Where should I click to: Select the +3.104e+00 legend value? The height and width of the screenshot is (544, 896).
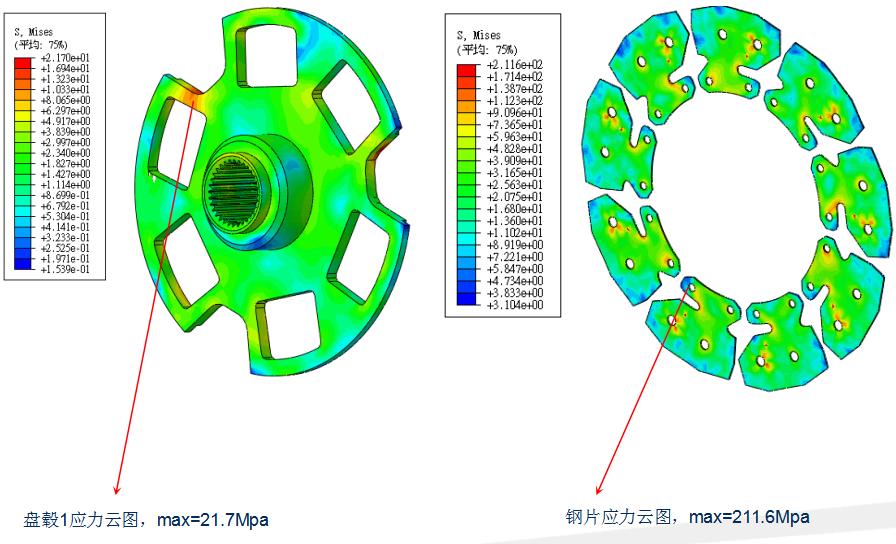[x=514, y=305]
